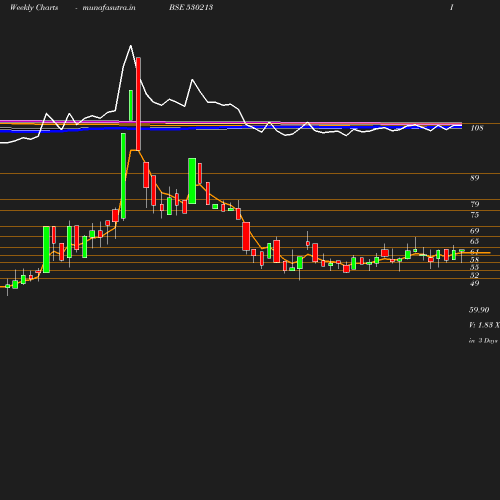Click the 89 price level label

[x=475, y=178]
